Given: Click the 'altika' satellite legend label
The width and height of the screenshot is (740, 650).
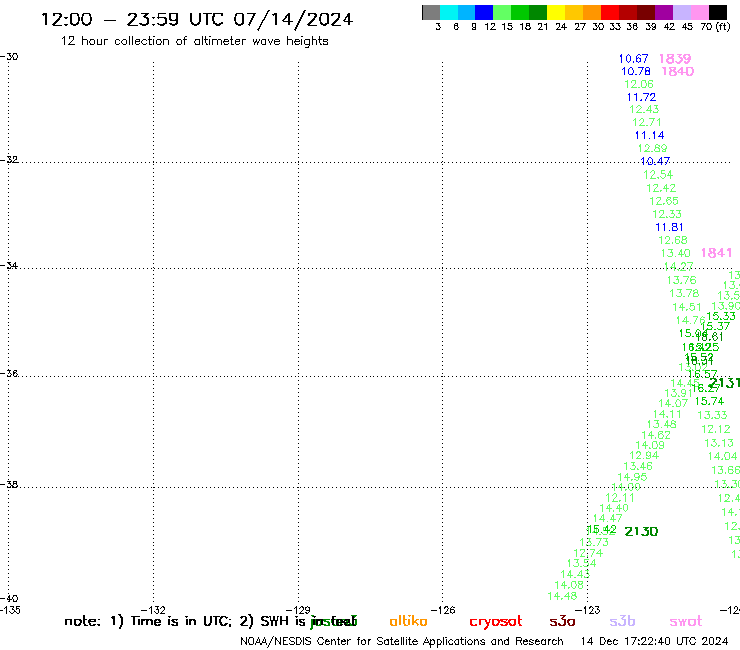Looking at the screenshot, I should point(408,621).
